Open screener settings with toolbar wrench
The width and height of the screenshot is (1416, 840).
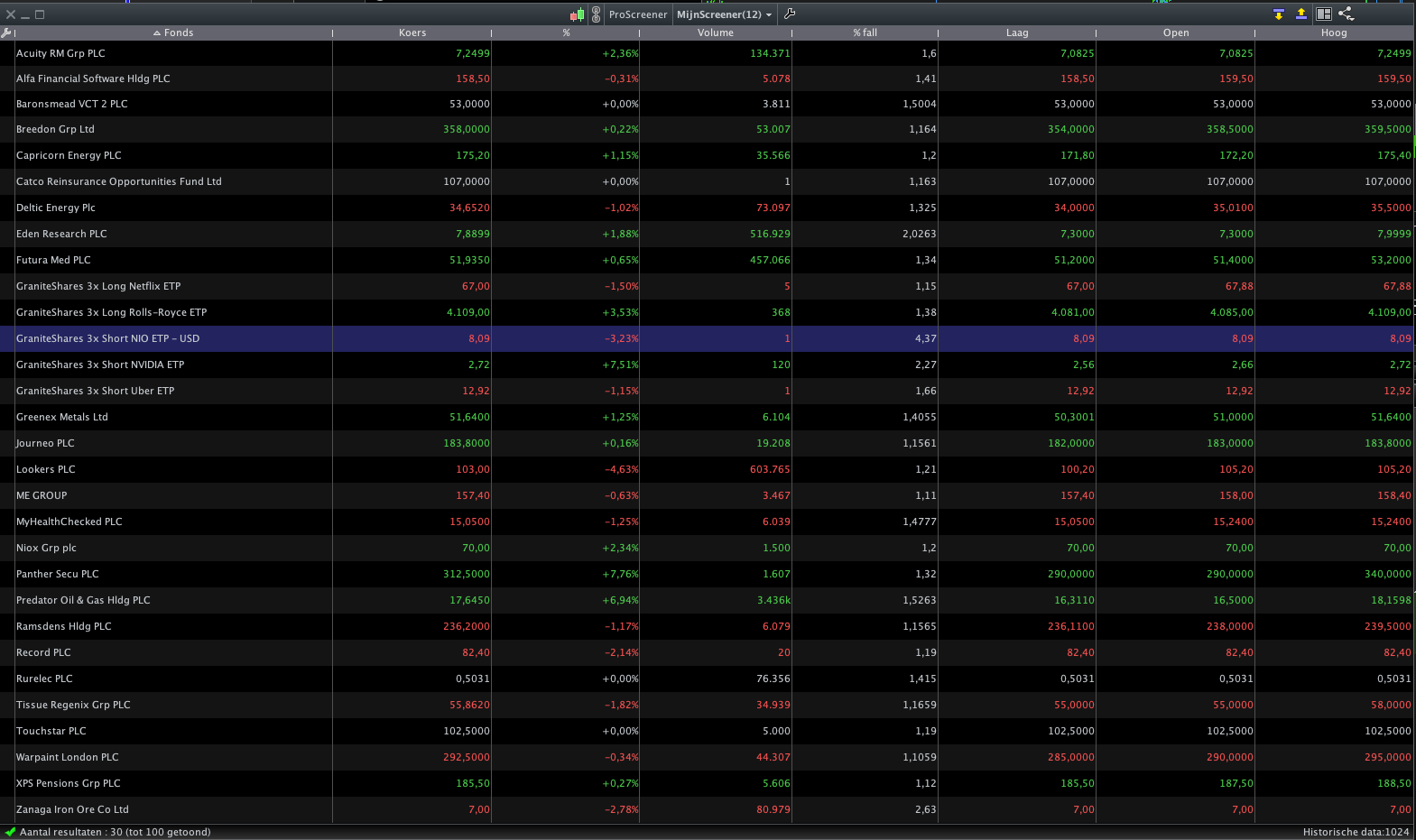point(790,14)
